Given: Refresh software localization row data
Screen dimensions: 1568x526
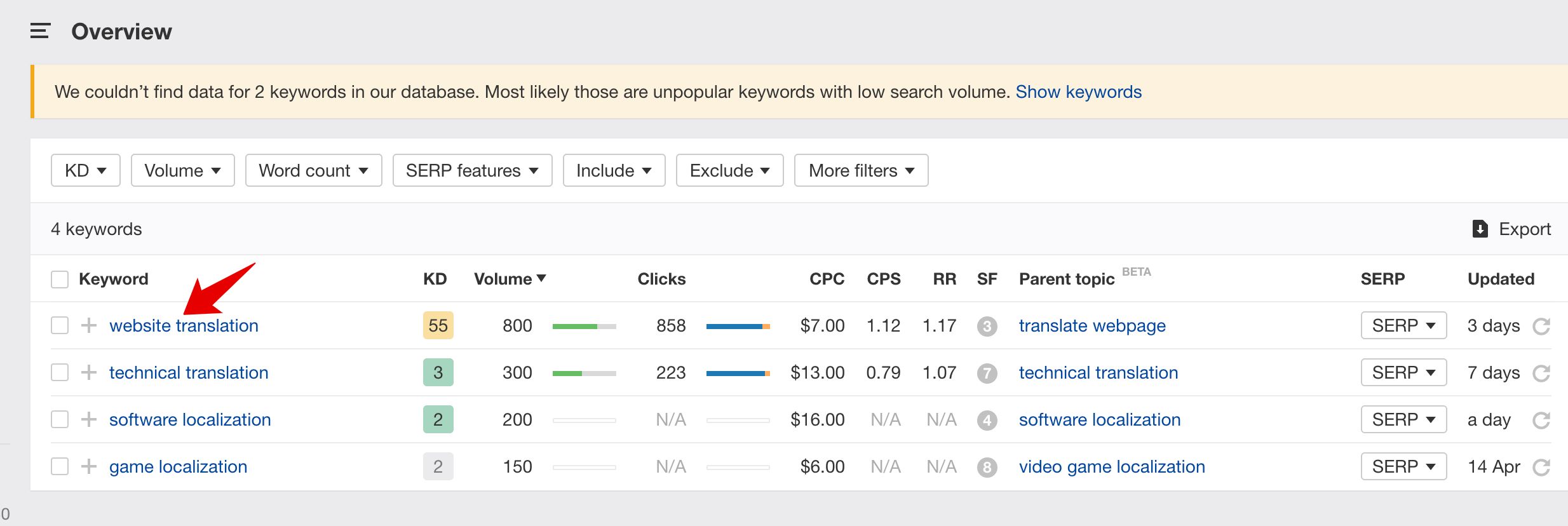Looking at the screenshot, I should [1541, 420].
